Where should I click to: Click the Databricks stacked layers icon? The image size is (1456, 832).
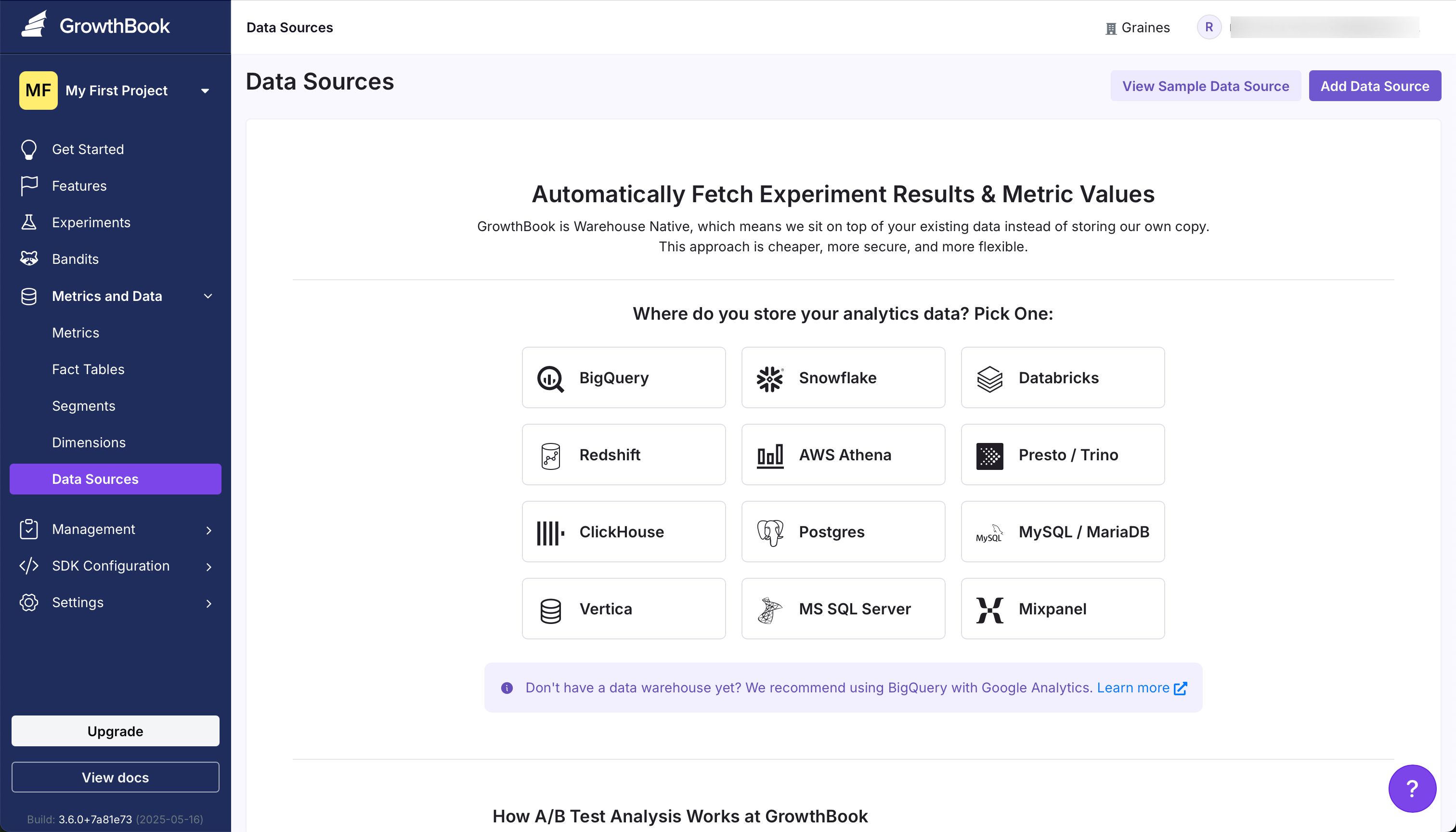(x=990, y=378)
